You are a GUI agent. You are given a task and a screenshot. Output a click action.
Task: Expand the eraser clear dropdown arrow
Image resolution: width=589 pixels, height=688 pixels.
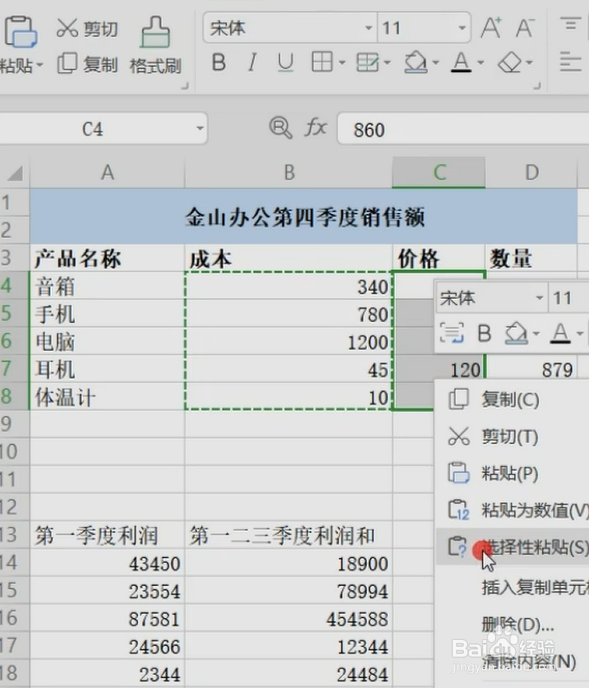pyautogui.click(x=529, y=63)
